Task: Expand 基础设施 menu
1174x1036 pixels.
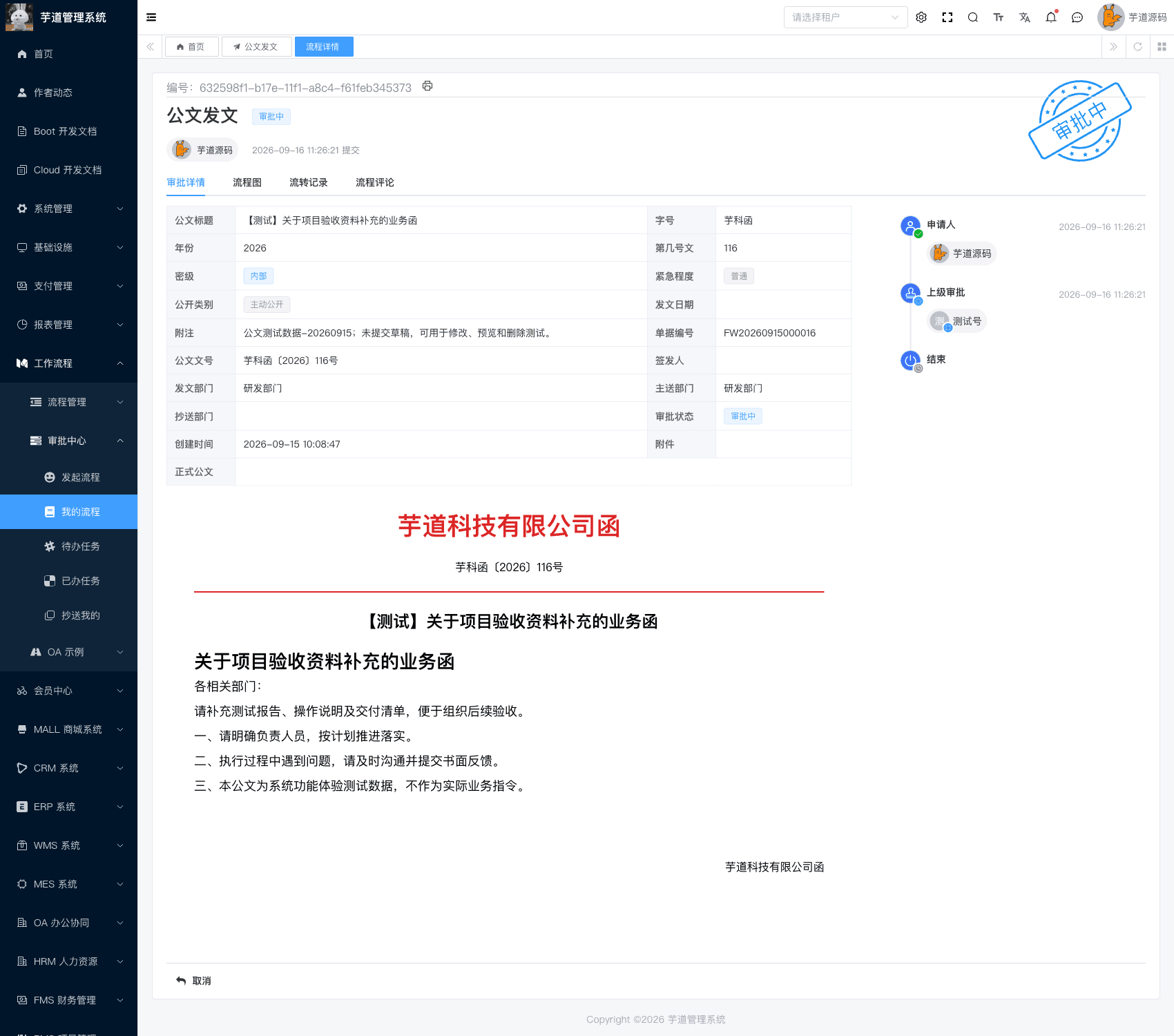Action: pyautogui.click(x=68, y=247)
